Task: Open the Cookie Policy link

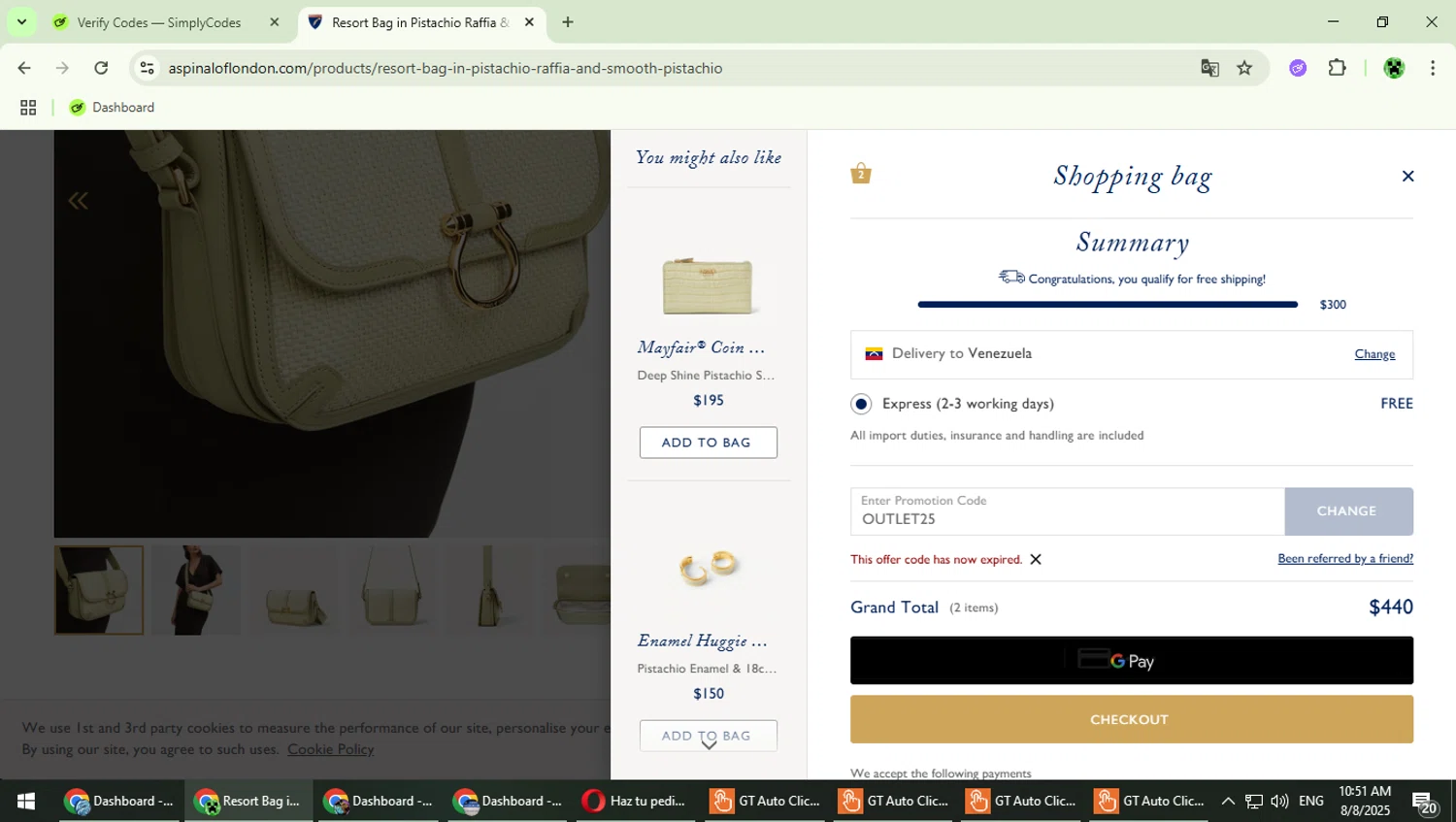Action: tap(331, 749)
